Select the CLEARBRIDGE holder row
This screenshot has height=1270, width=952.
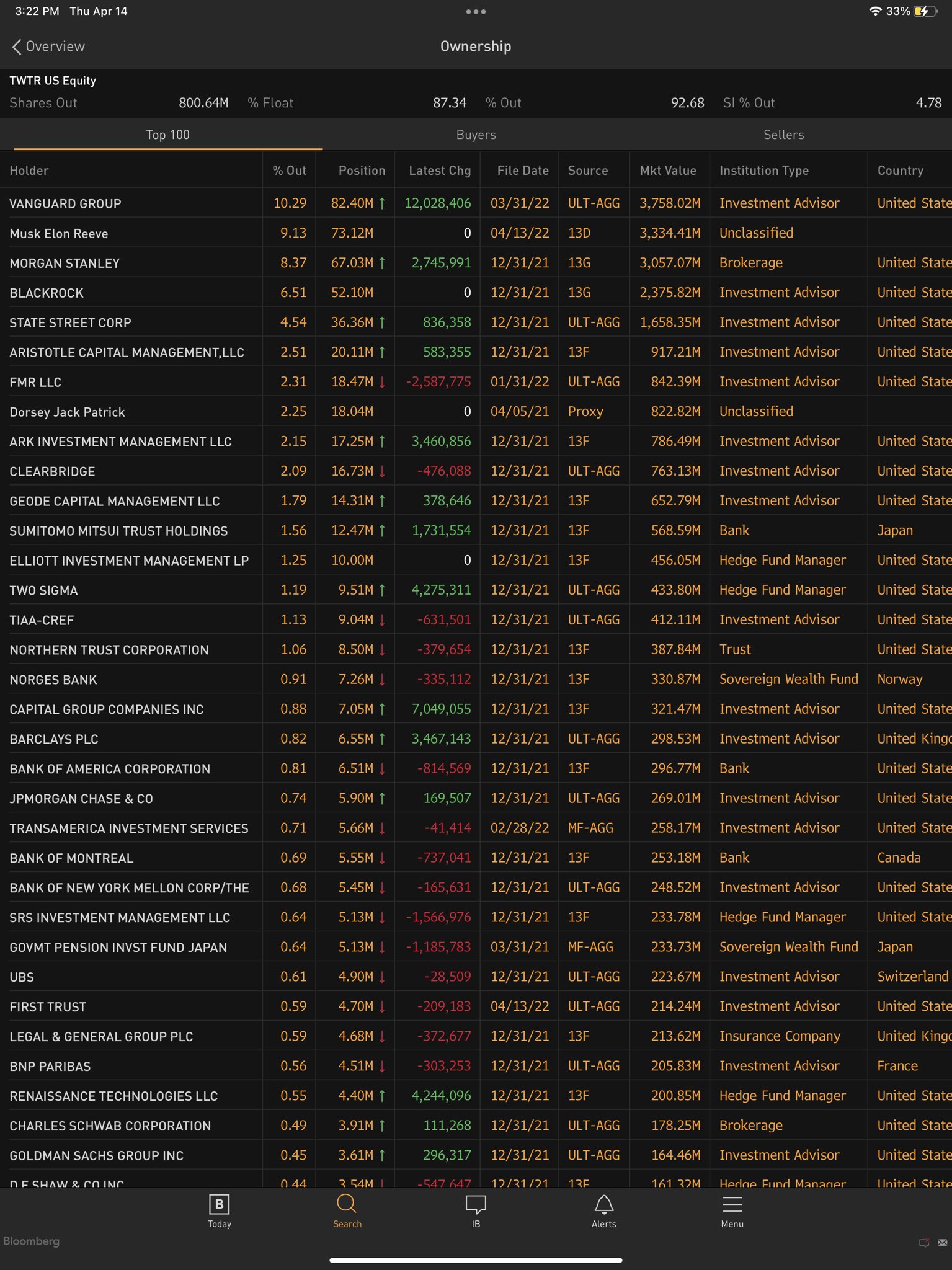tap(476, 471)
